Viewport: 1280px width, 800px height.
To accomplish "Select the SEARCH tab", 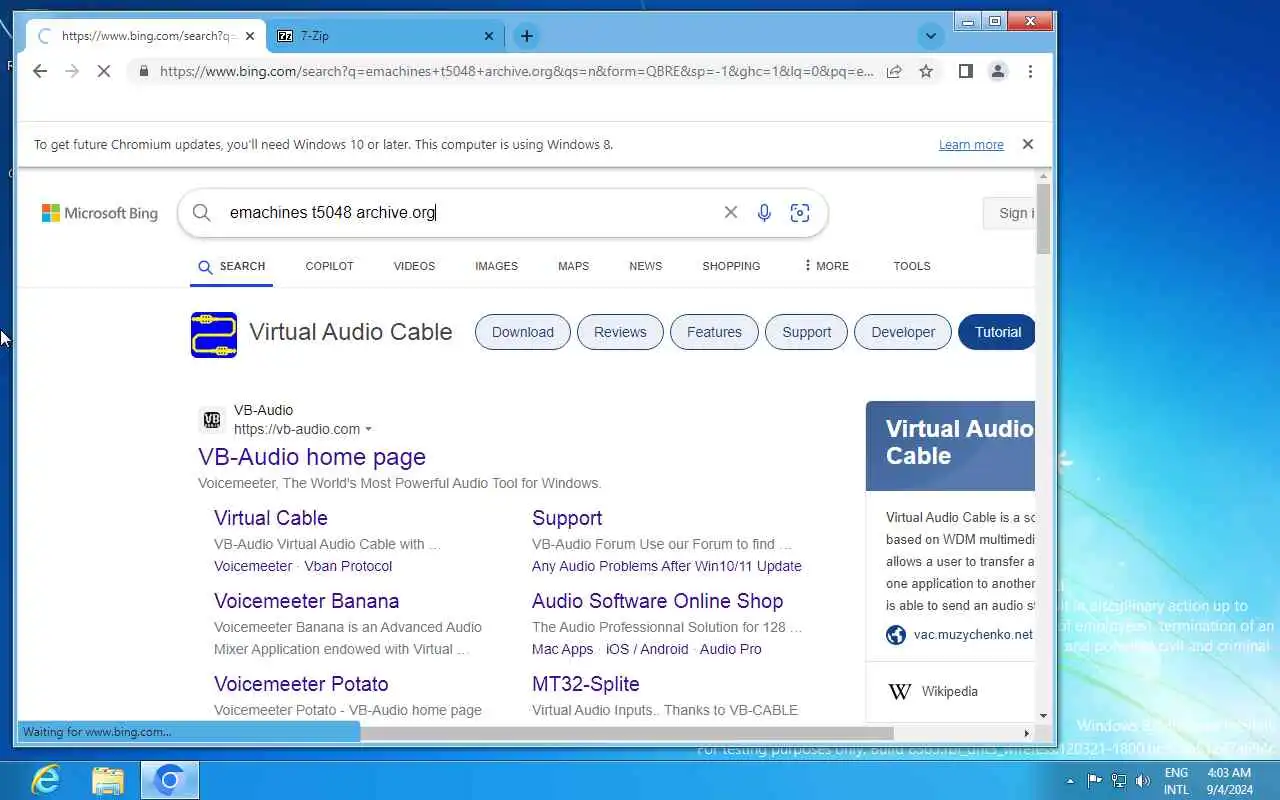I will 231,266.
